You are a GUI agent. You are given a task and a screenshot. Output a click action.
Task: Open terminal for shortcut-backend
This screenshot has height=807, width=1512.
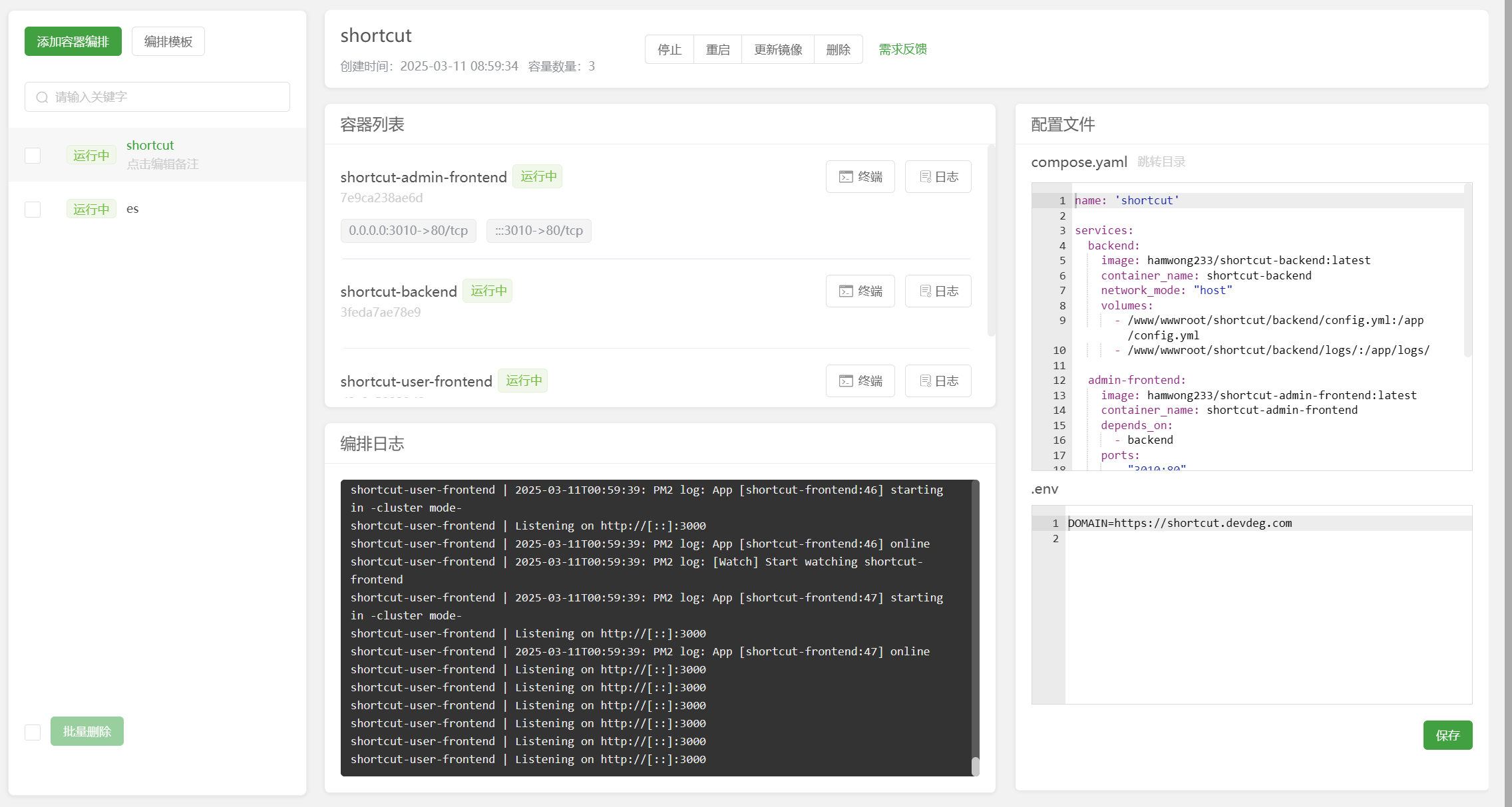point(860,291)
